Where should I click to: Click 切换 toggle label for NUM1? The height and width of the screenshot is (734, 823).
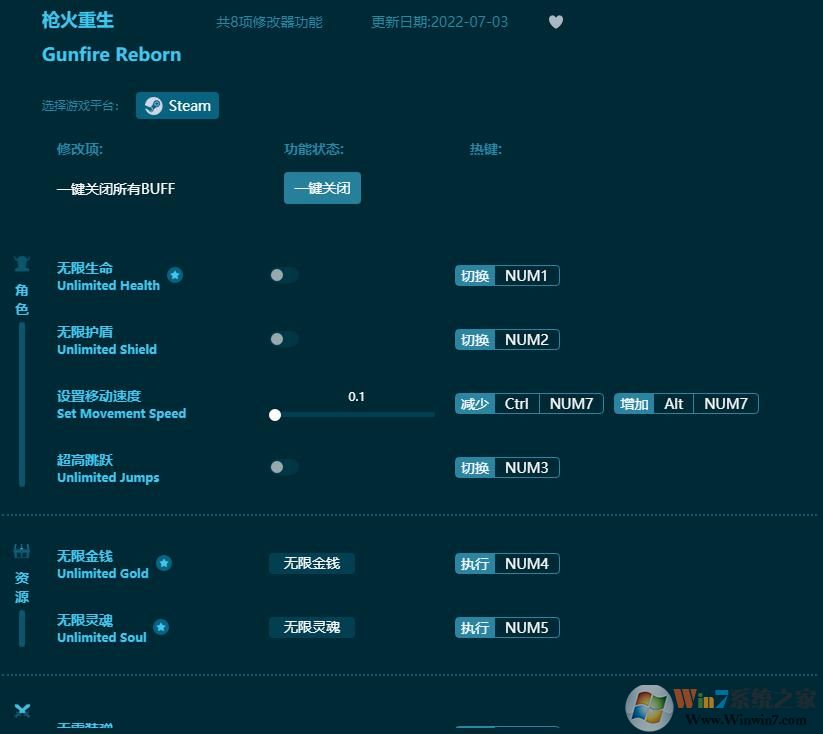[x=475, y=276]
